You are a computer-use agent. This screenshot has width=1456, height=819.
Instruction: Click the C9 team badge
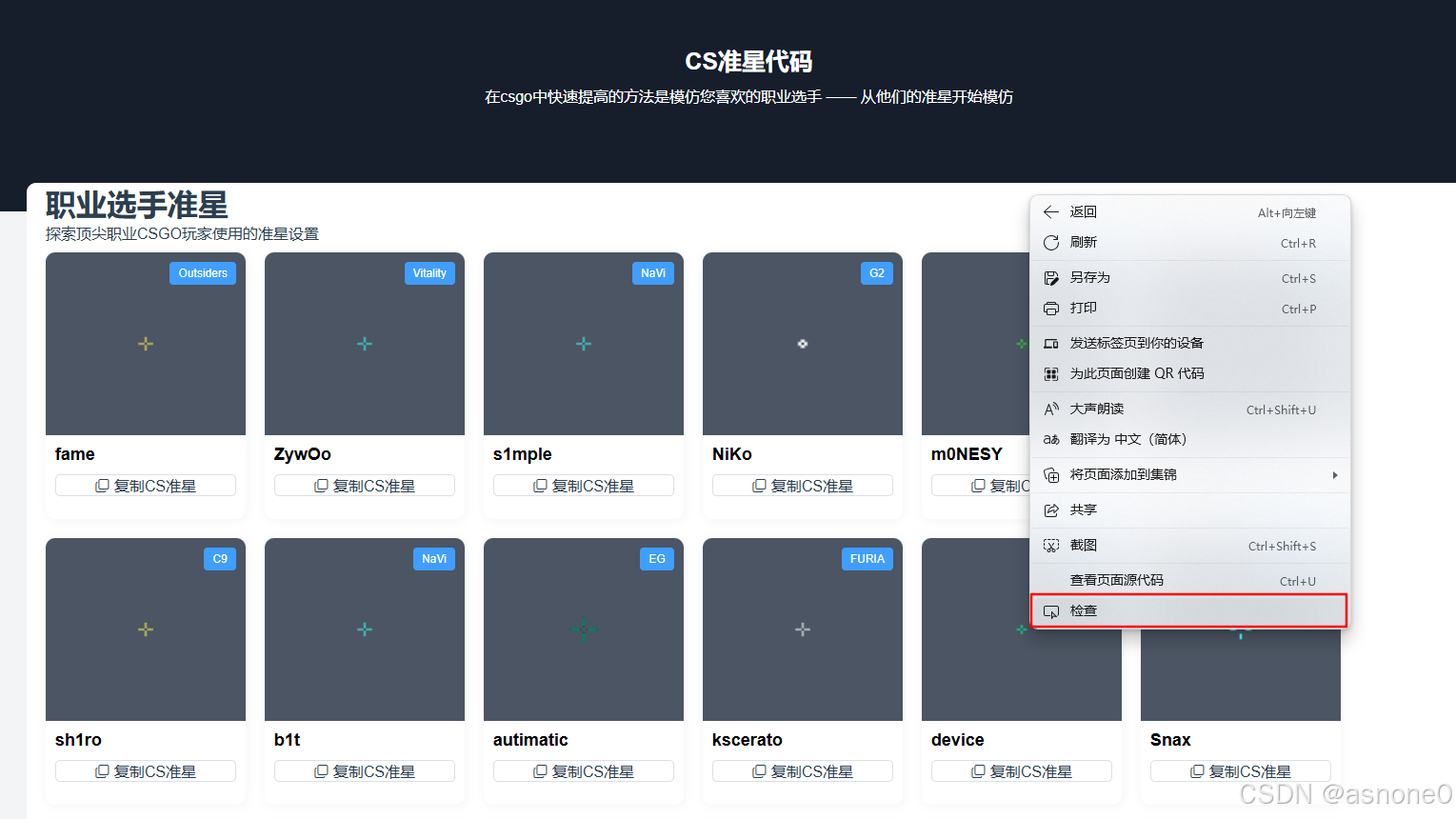[x=220, y=559]
